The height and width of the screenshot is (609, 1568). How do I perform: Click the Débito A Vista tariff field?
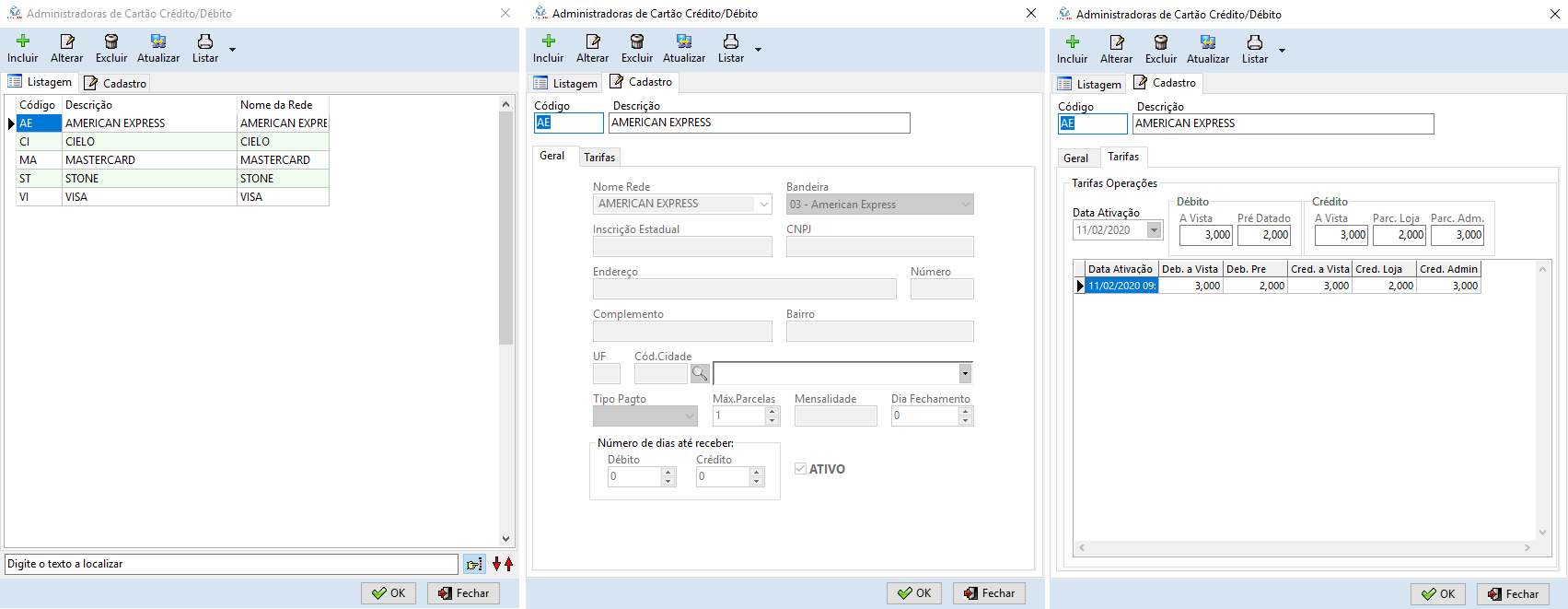tap(1205, 235)
